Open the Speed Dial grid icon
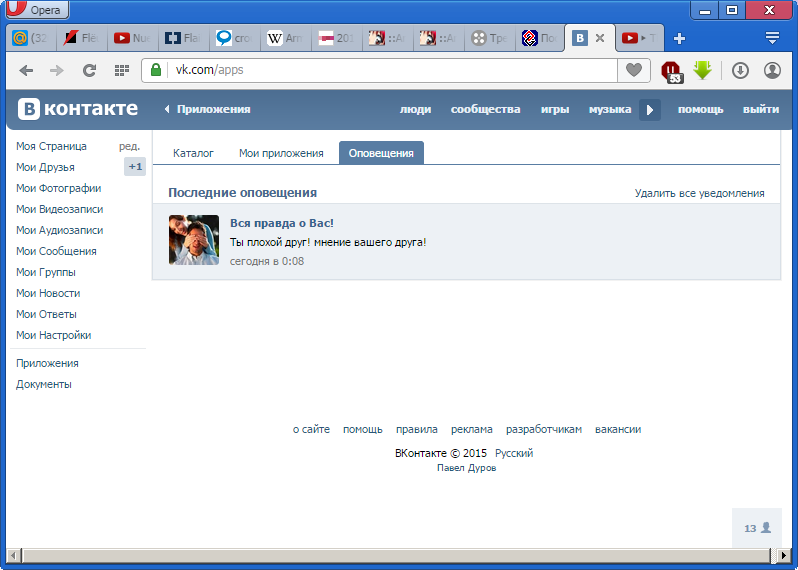 pos(122,70)
